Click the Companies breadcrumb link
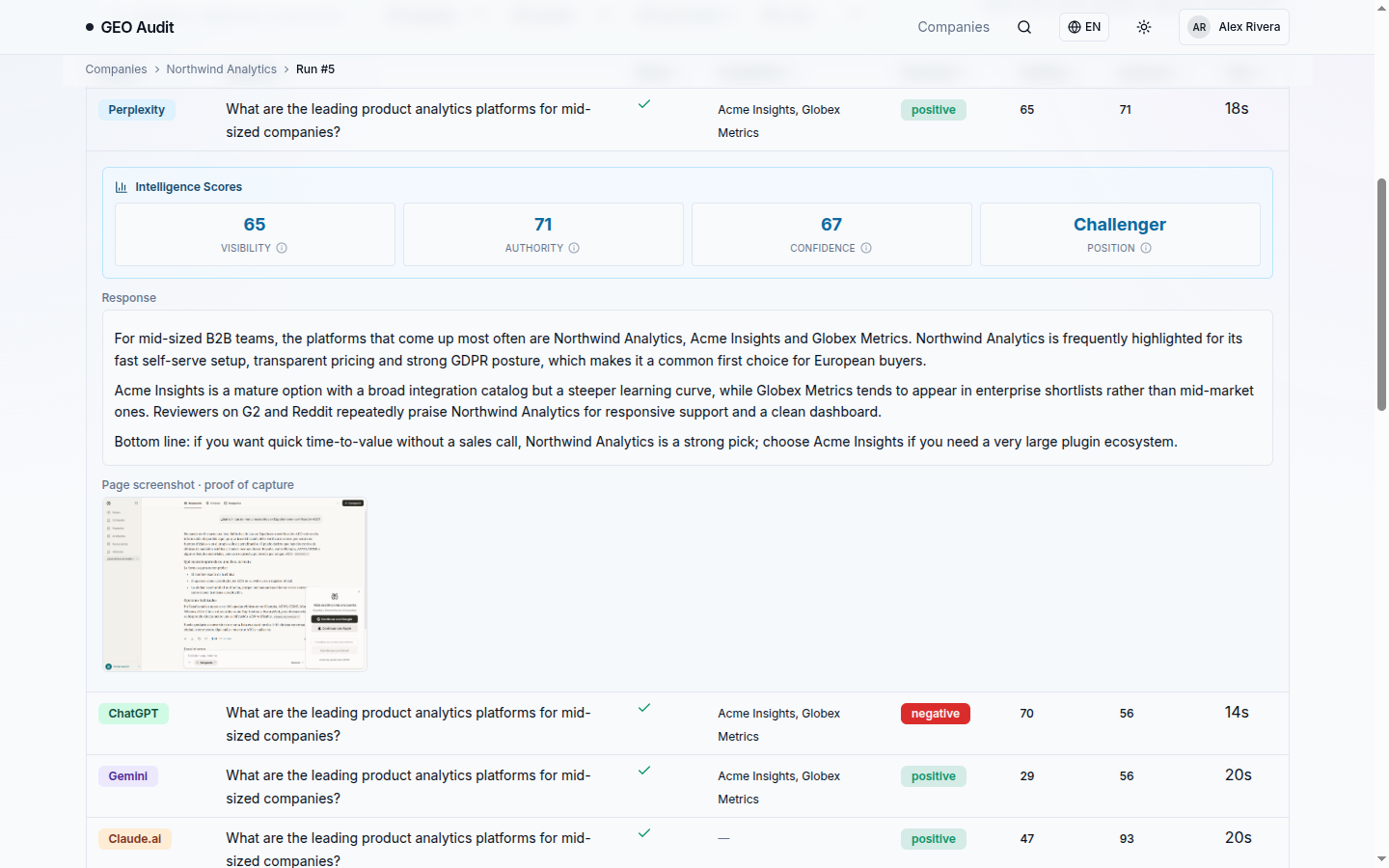 116,69
